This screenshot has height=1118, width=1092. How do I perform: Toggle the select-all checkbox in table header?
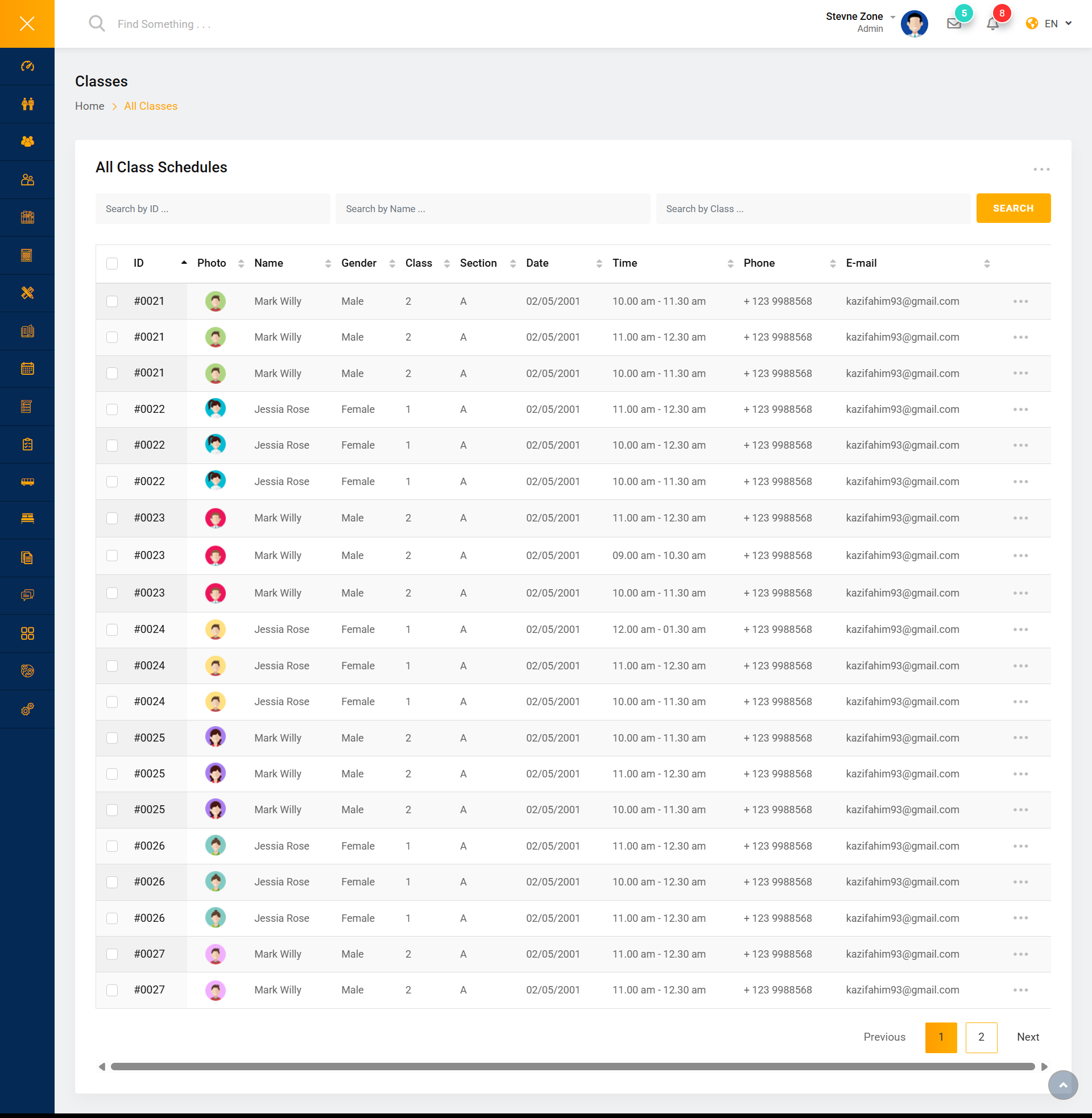tap(112, 263)
